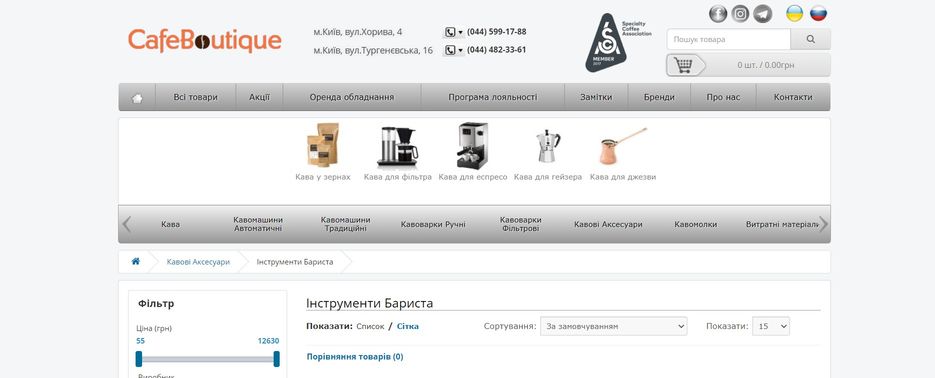Switch language with the Russian flag

pos(818,13)
